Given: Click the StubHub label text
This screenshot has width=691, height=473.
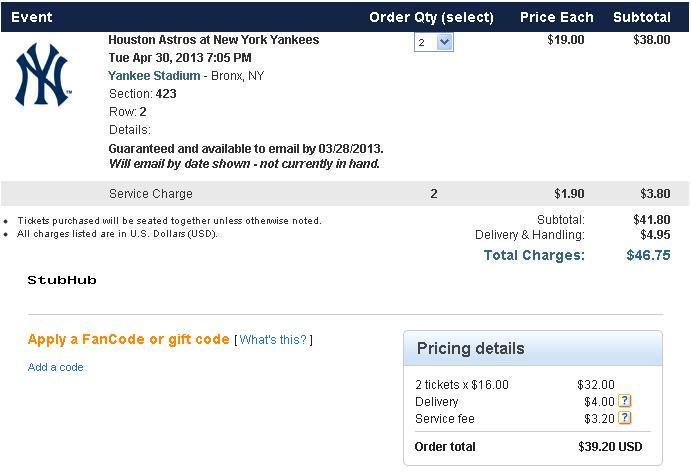Looking at the screenshot, I should click(62, 280).
